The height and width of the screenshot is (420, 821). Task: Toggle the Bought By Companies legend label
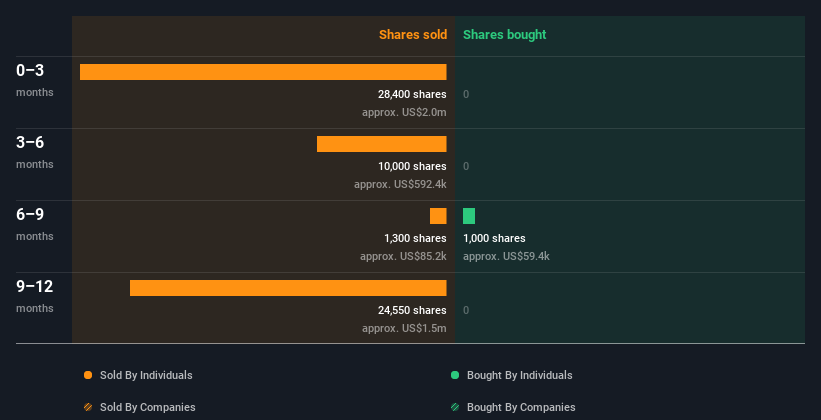[x=521, y=407]
